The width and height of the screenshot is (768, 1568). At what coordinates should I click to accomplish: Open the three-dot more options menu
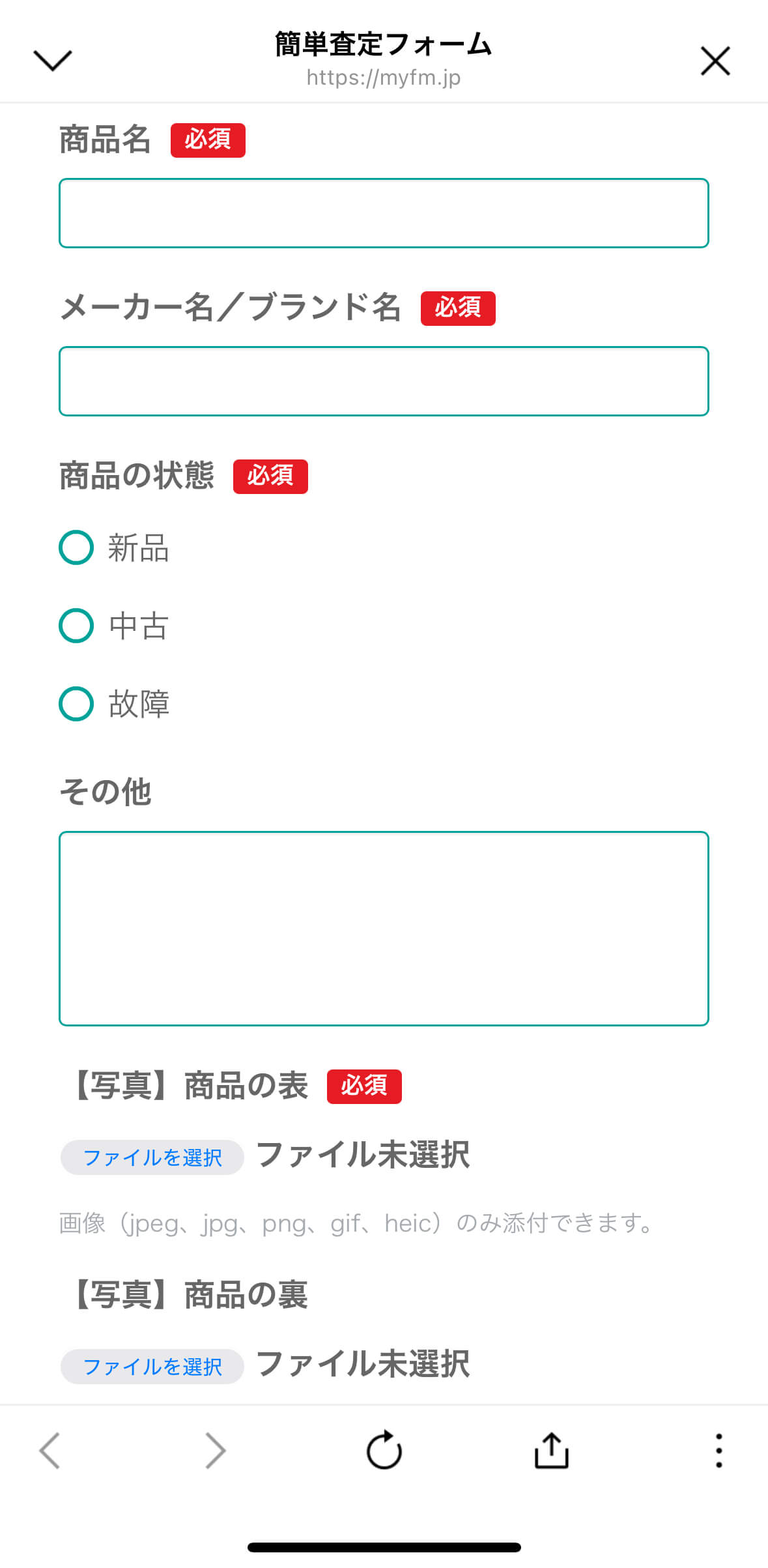coord(718,1451)
